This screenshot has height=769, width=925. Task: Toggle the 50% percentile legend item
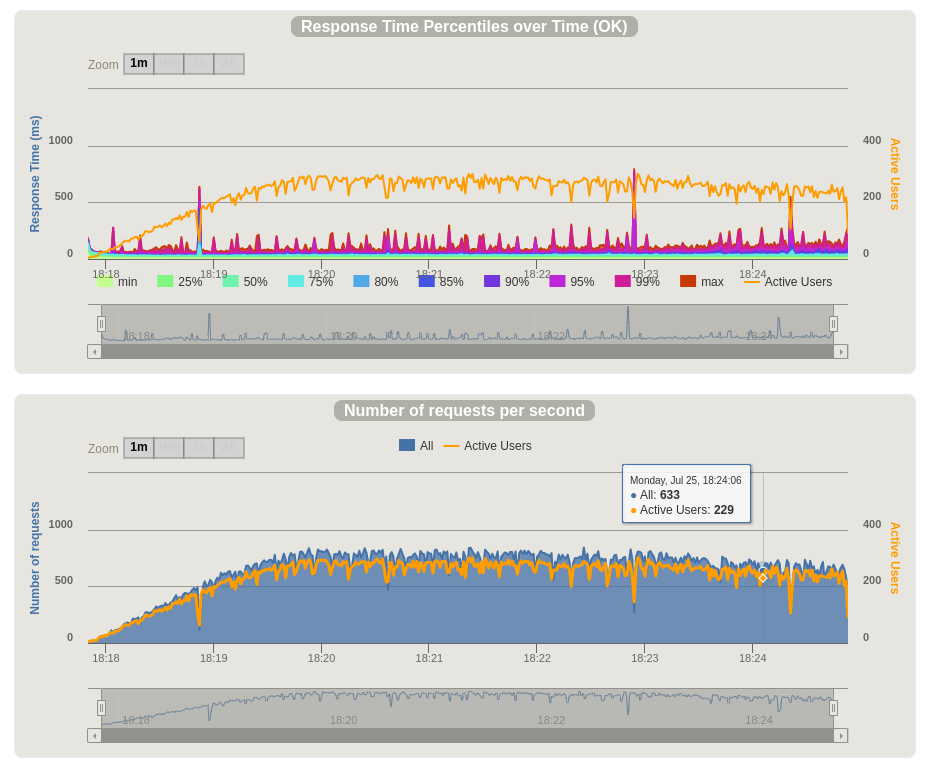click(x=231, y=282)
